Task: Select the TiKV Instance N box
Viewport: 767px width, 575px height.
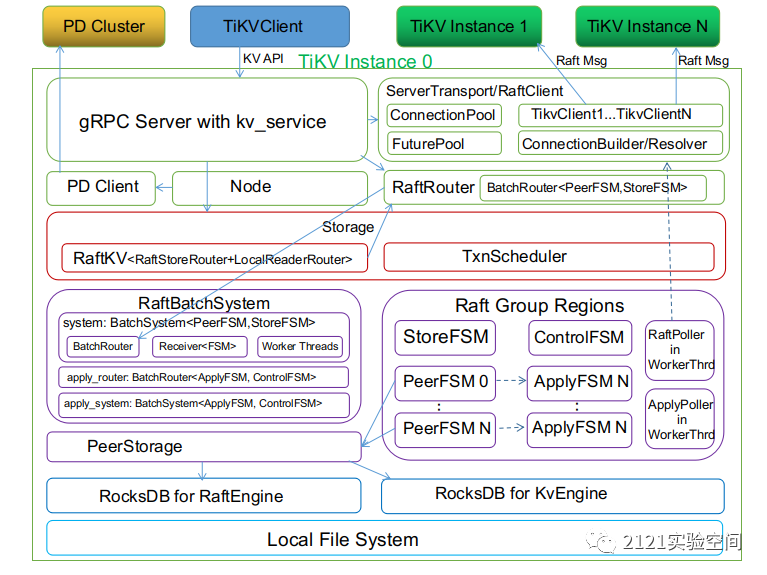Action: (647, 26)
